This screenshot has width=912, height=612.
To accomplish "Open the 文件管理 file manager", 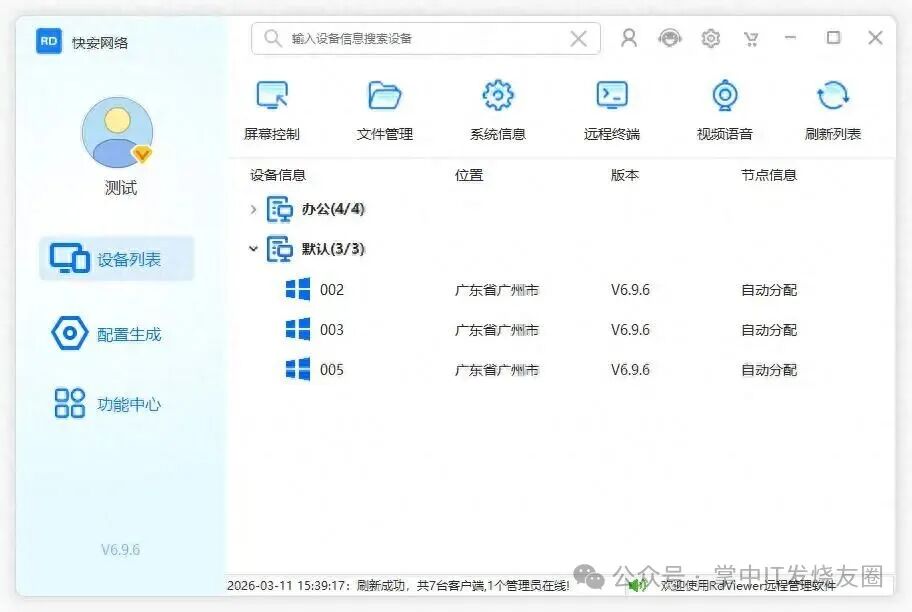I will pos(384,109).
